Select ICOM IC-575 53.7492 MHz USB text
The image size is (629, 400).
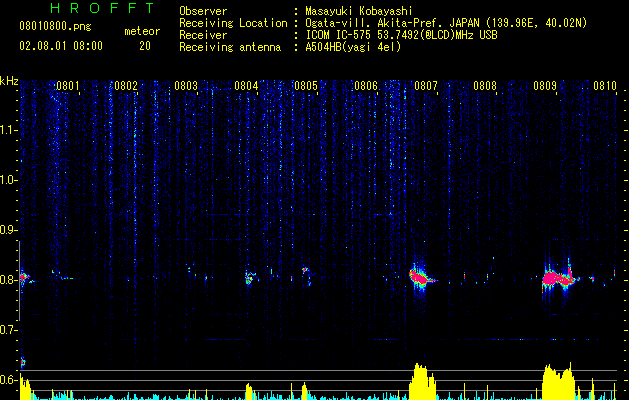click(401, 35)
